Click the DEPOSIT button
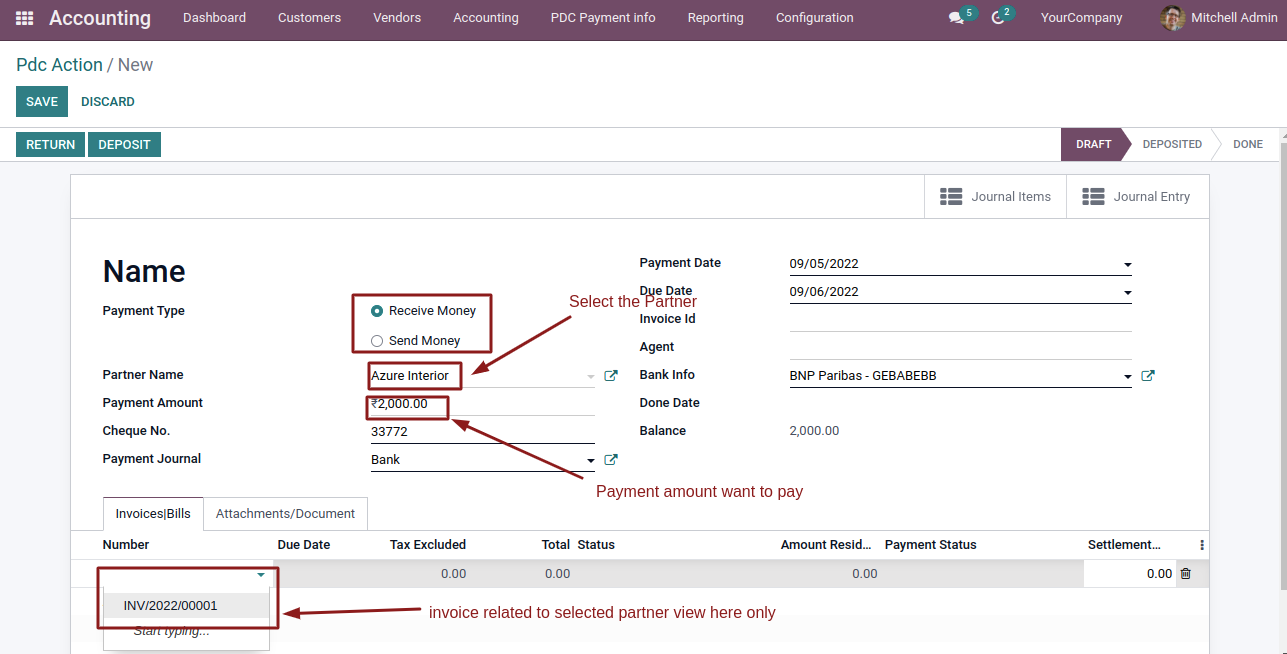Image resolution: width=1287 pixels, height=654 pixels. point(124,145)
